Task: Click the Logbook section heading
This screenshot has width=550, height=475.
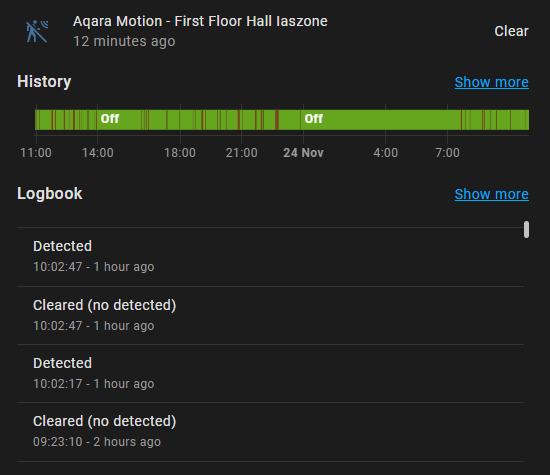Action: pos(49,194)
